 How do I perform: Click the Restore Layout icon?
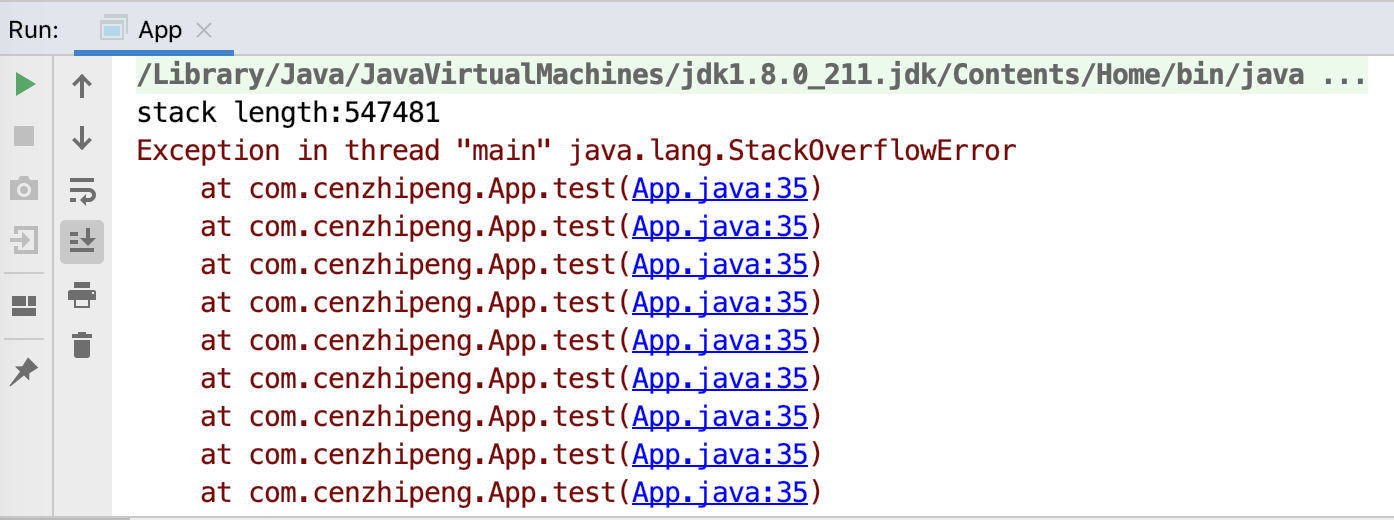coord(25,306)
